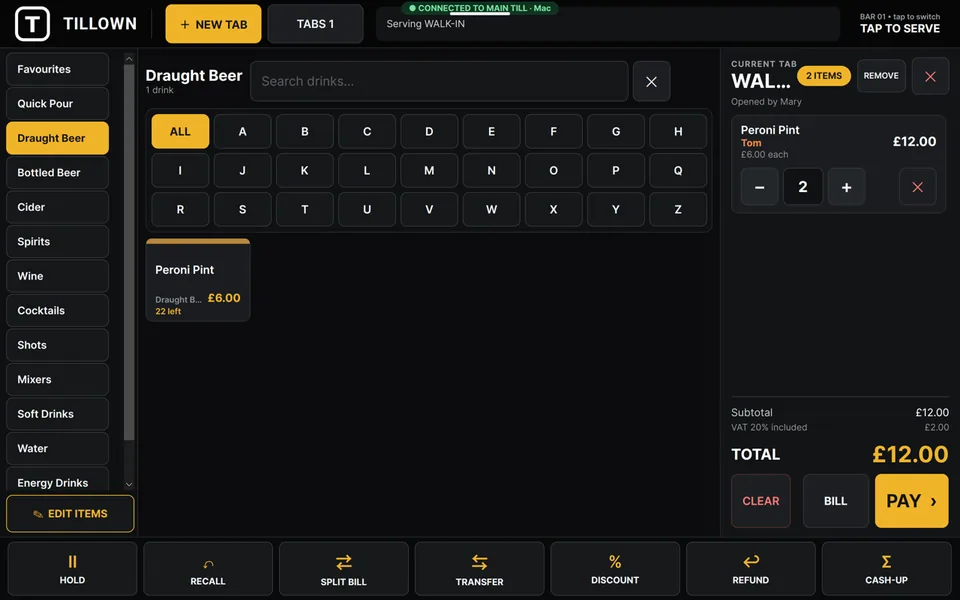Filter drinks by letter X

point(553,209)
